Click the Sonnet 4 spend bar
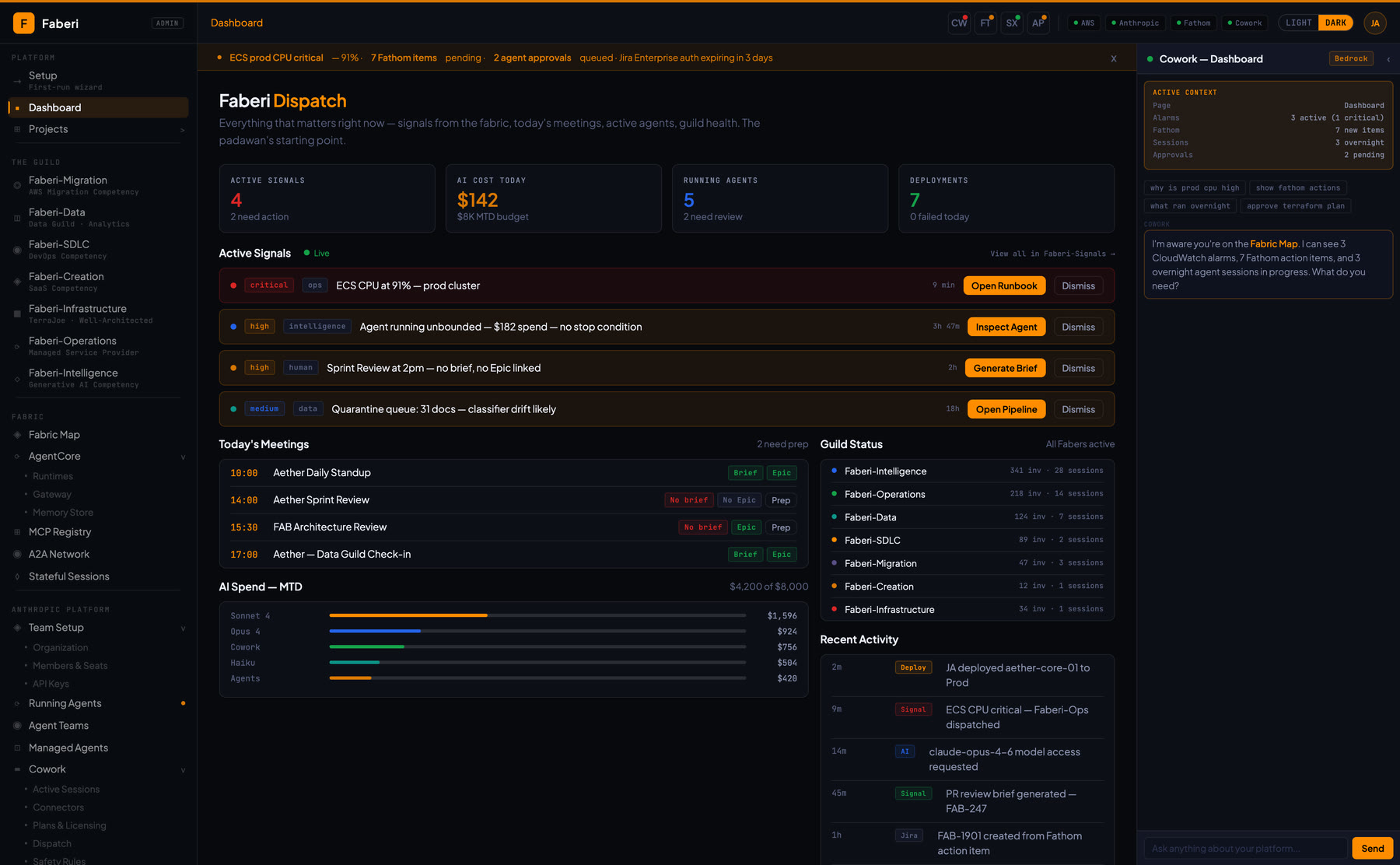 [537, 615]
